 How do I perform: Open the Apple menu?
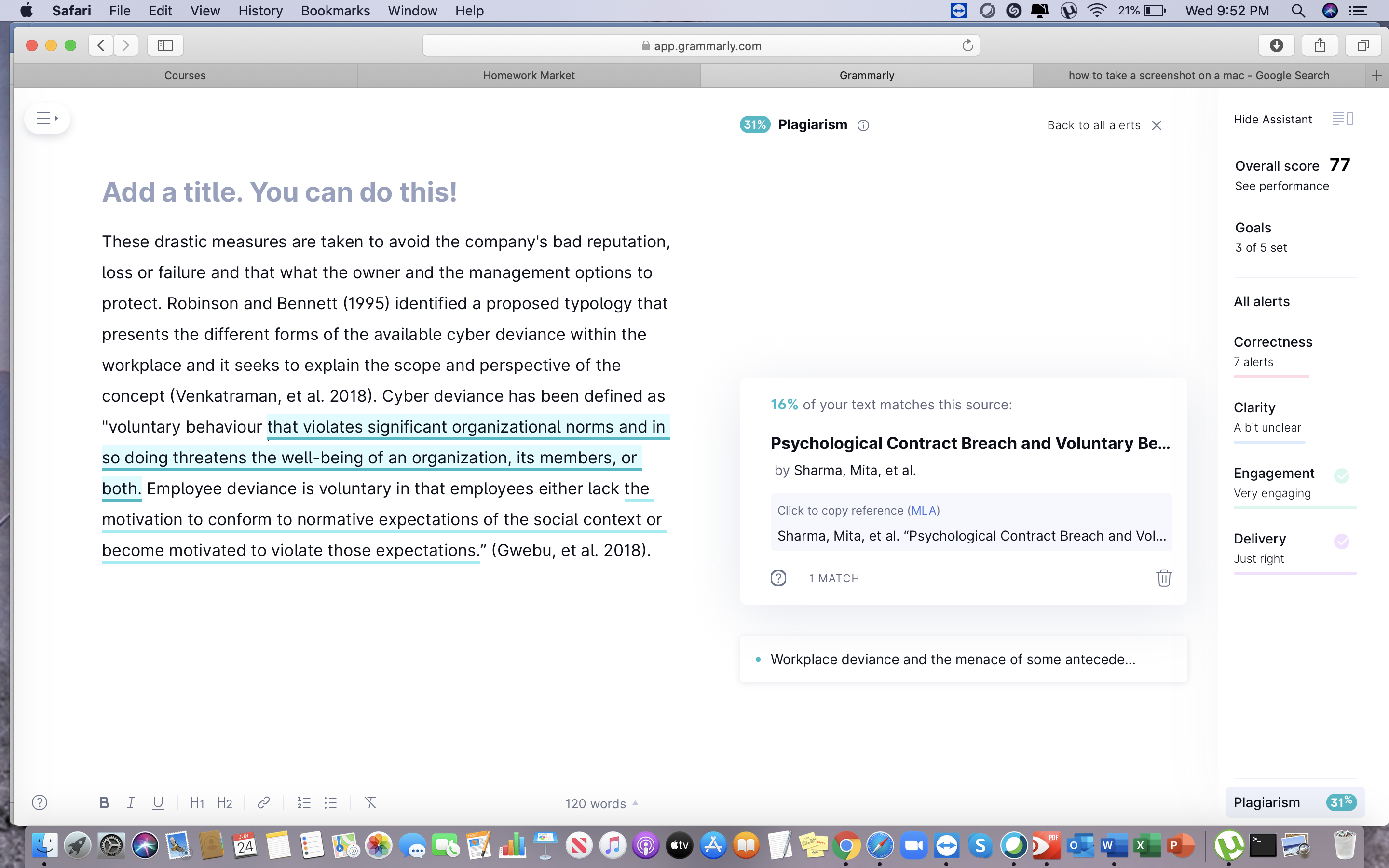pos(26,10)
